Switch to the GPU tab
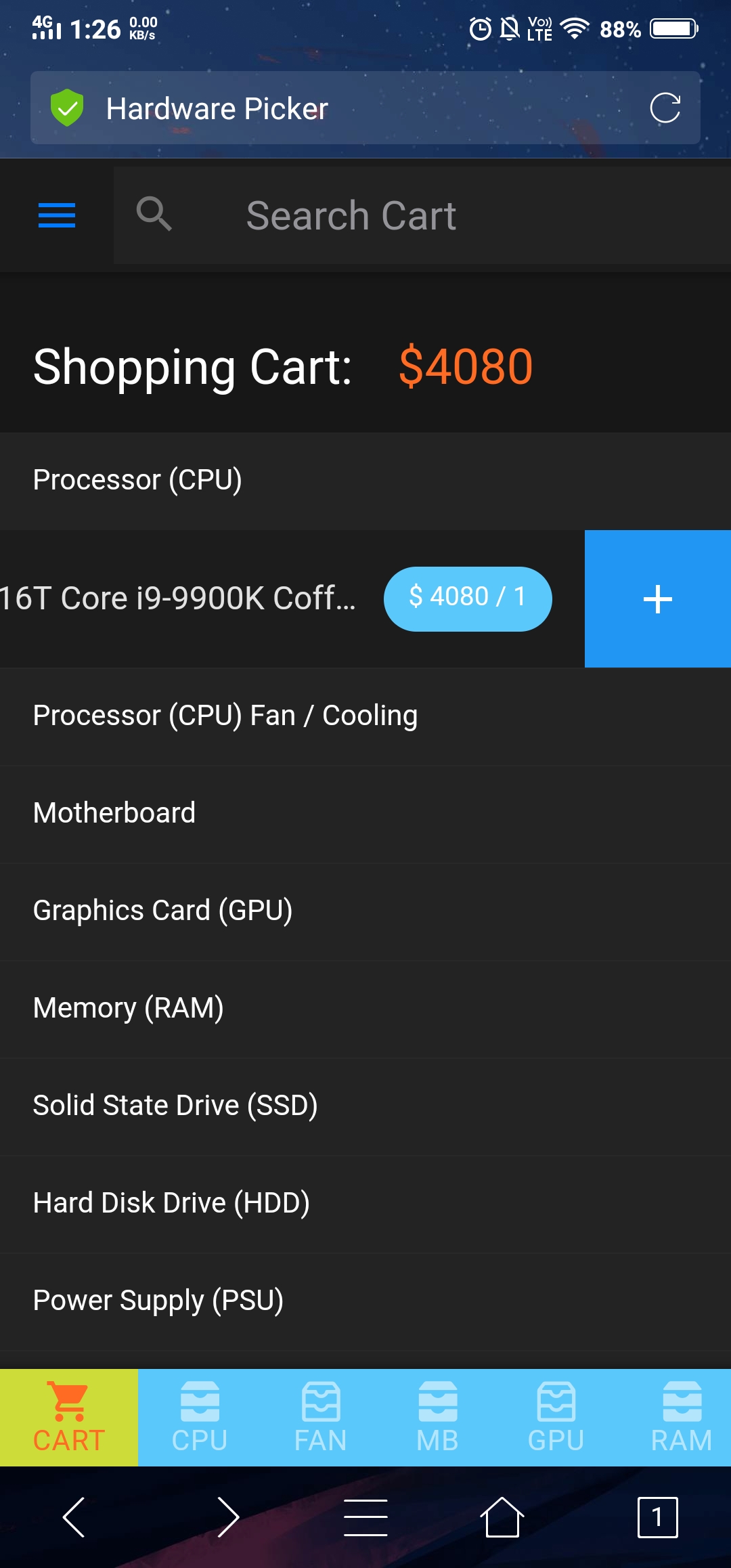 point(556,1418)
